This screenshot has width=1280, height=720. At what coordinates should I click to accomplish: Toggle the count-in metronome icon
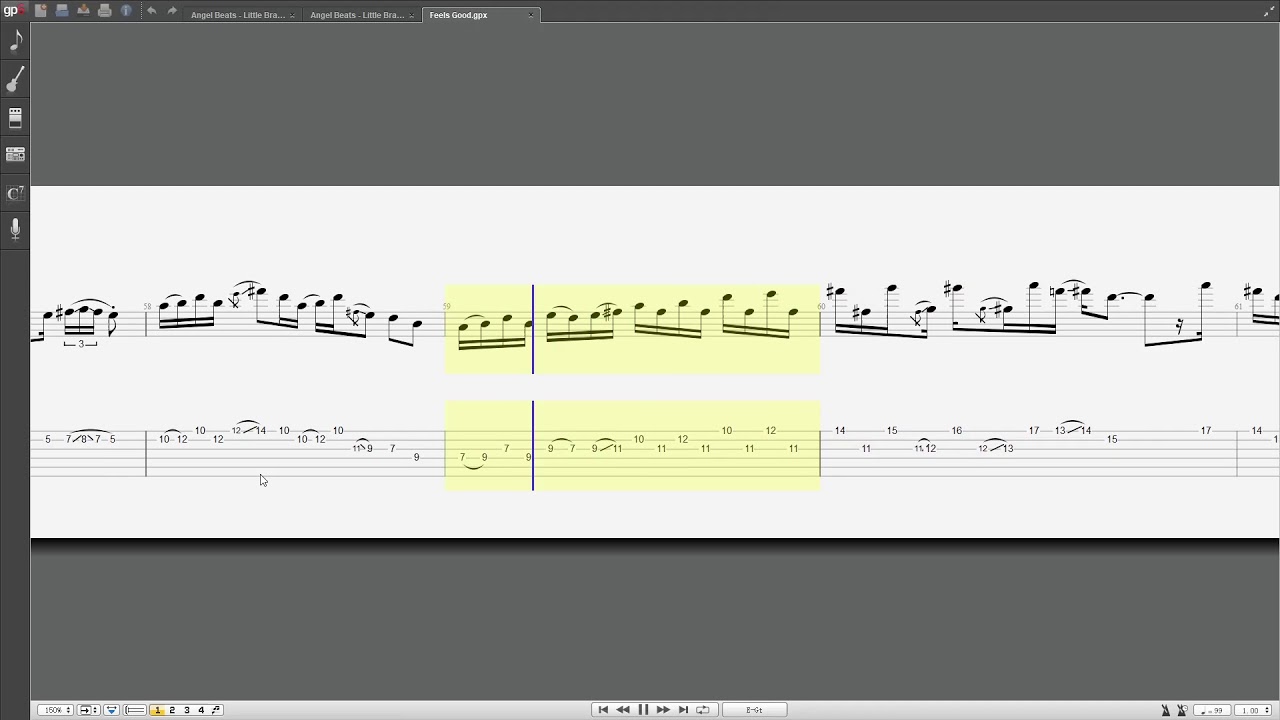(1183, 710)
